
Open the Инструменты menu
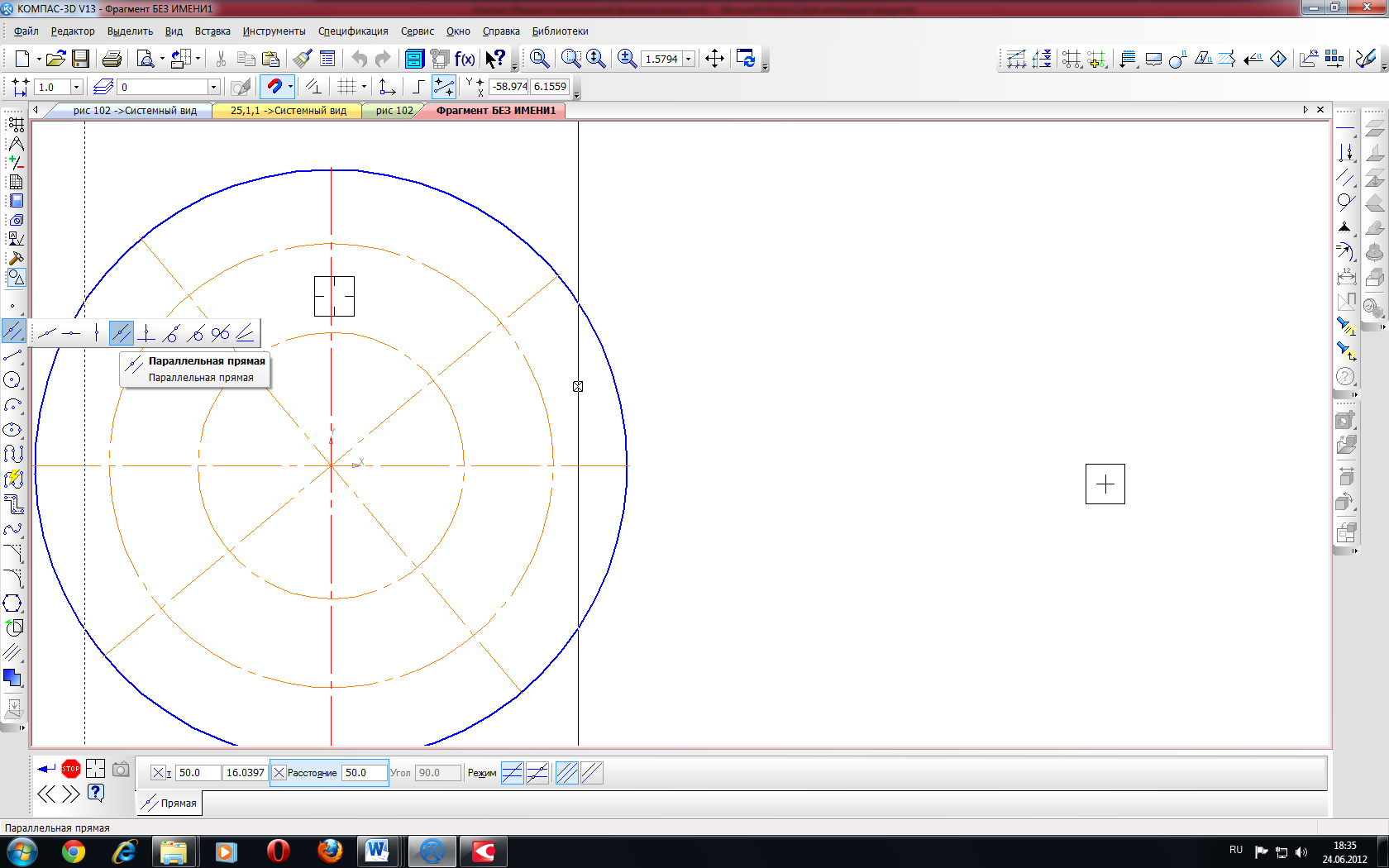(x=274, y=31)
